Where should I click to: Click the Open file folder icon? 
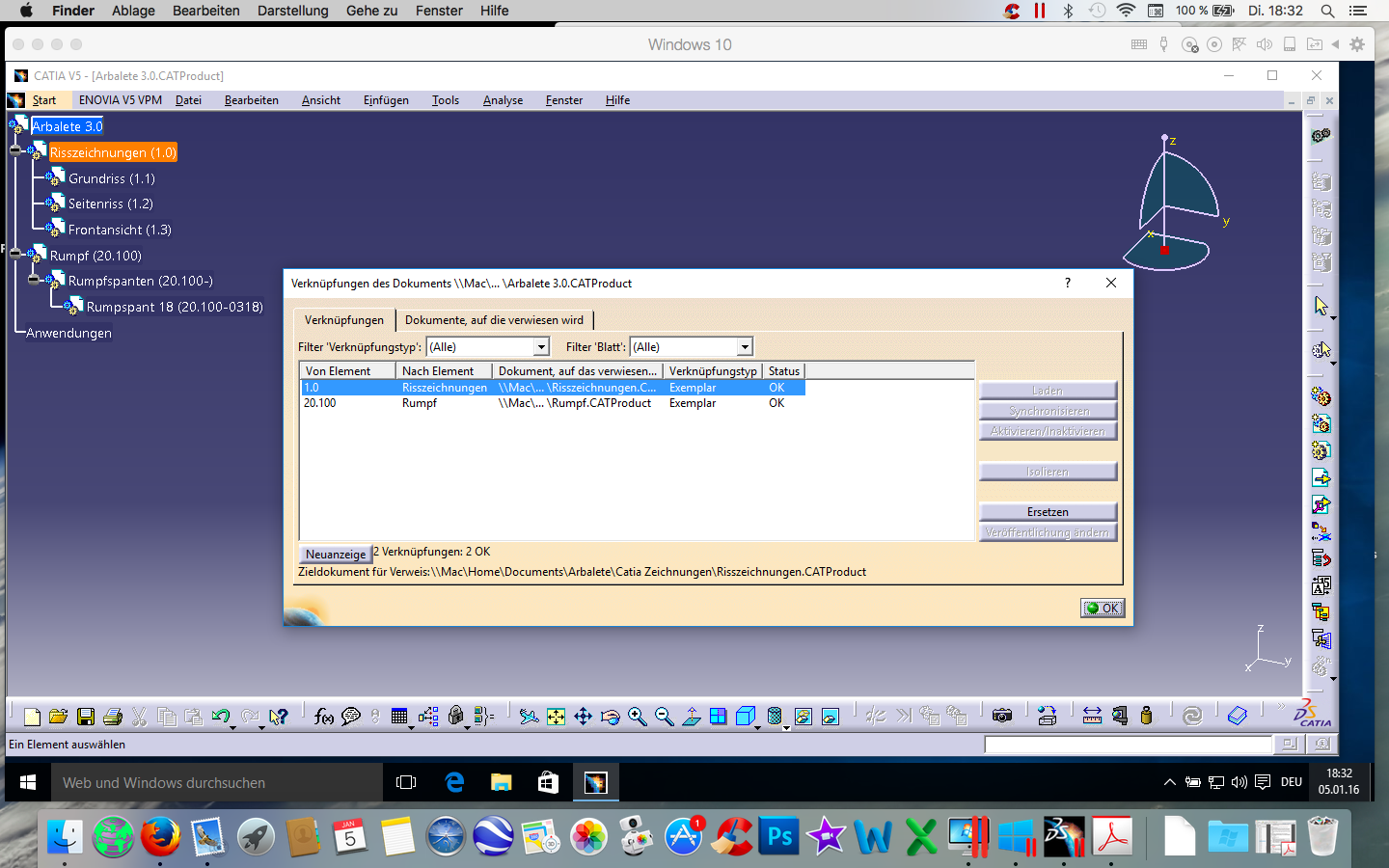coord(58,716)
